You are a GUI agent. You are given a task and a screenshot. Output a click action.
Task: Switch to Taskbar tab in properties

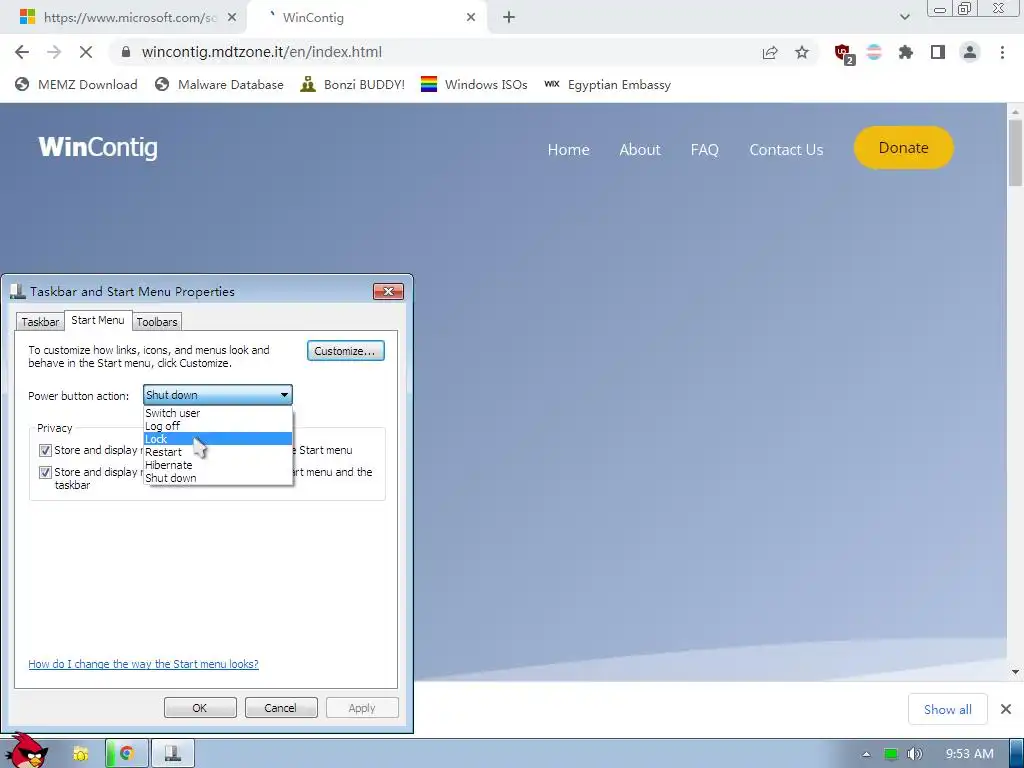click(x=40, y=322)
